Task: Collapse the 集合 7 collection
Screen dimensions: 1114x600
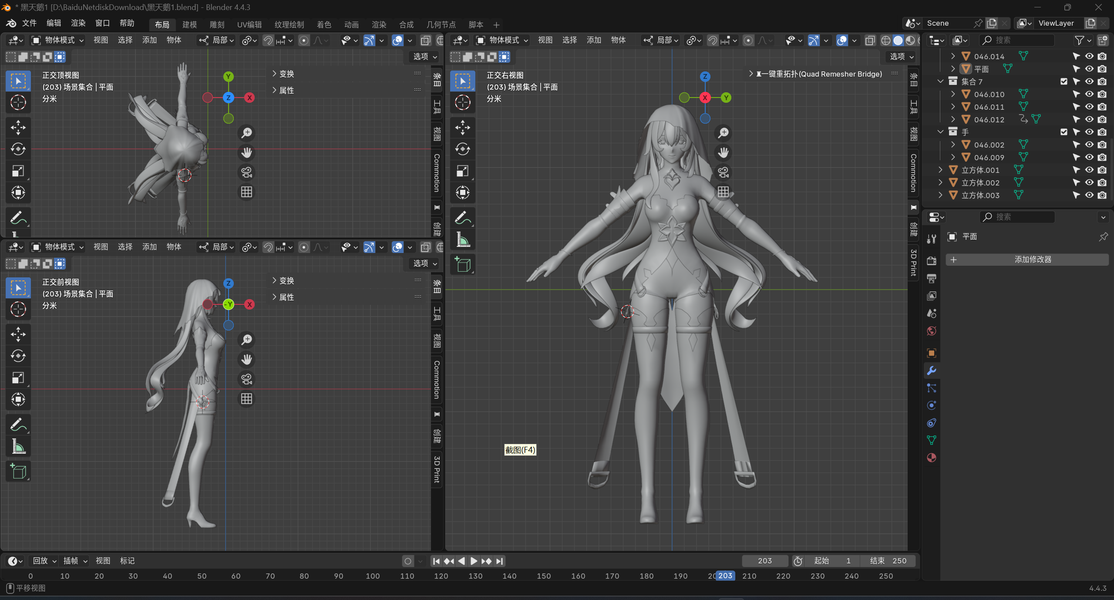Action: 941,82
